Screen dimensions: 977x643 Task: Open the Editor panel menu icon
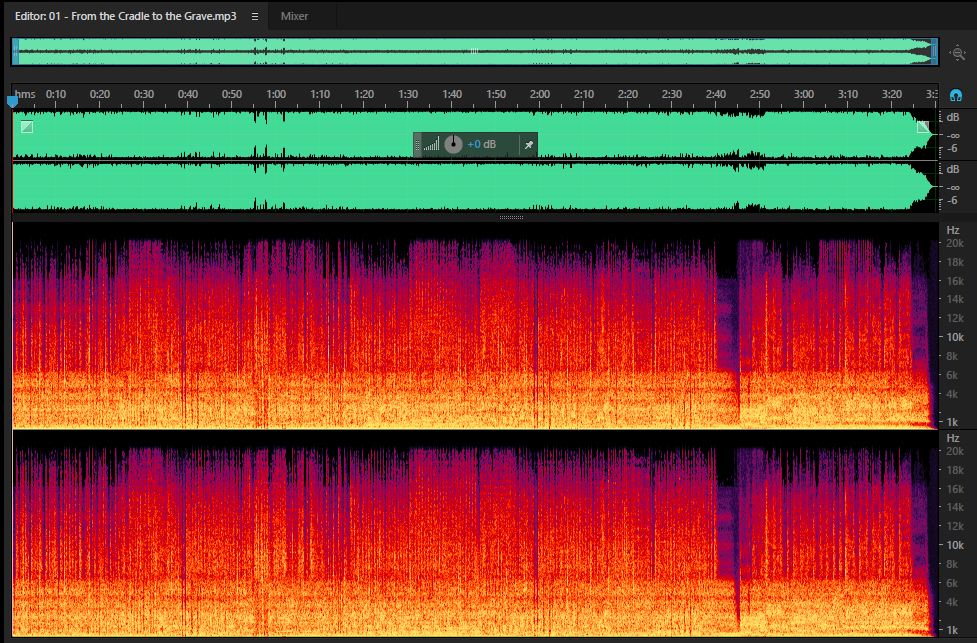pos(255,17)
